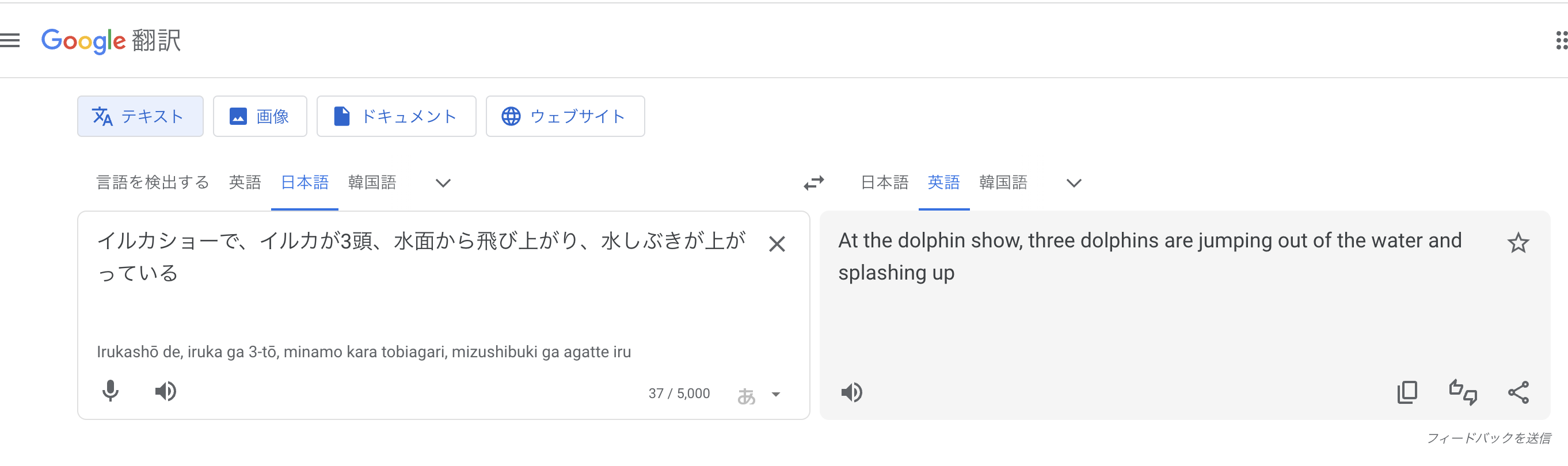Viewport: 1568px width, 466px height.
Task: Open the hamburger main menu
Action: (10, 40)
